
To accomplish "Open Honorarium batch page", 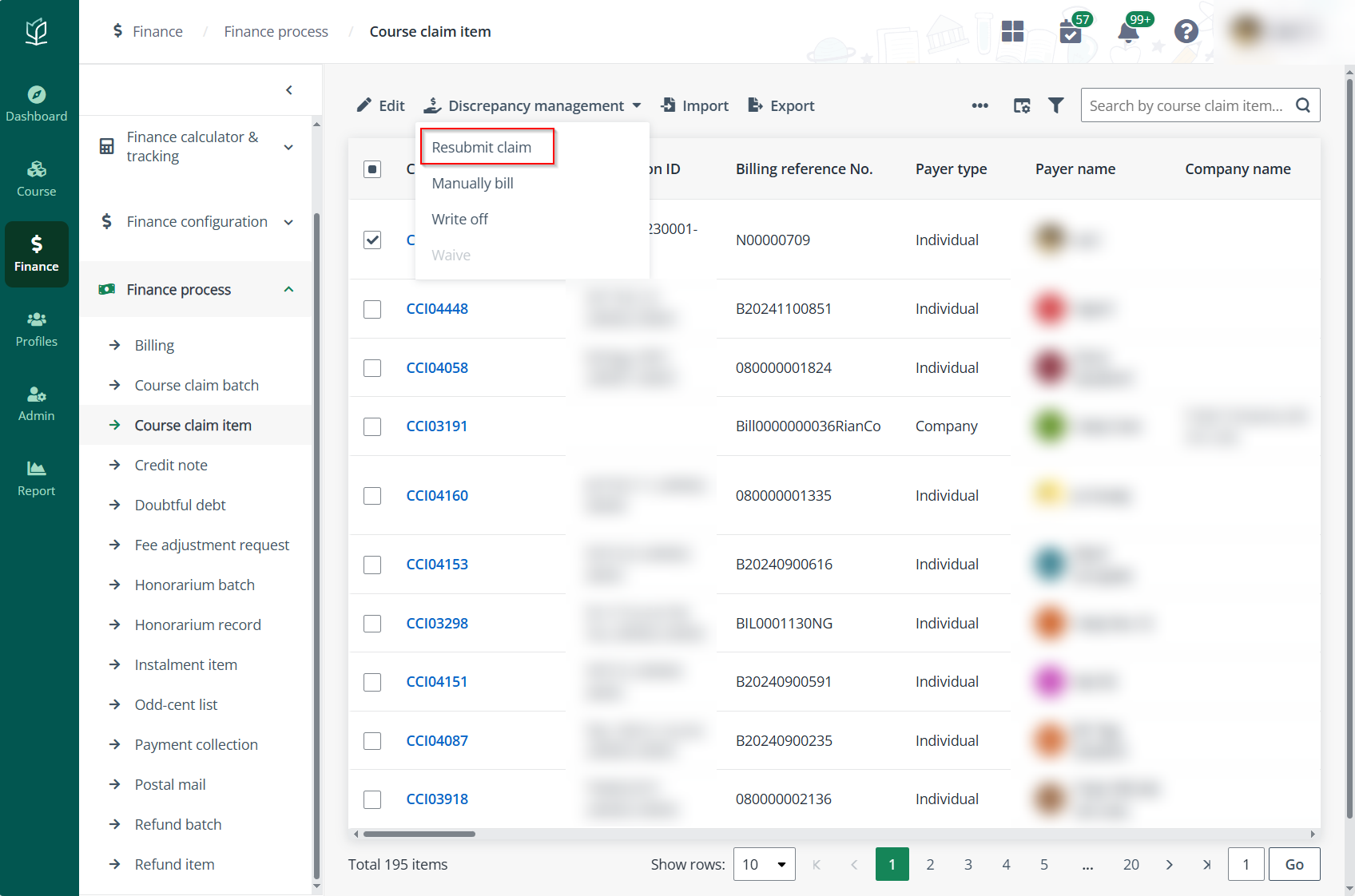I will coord(194,585).
